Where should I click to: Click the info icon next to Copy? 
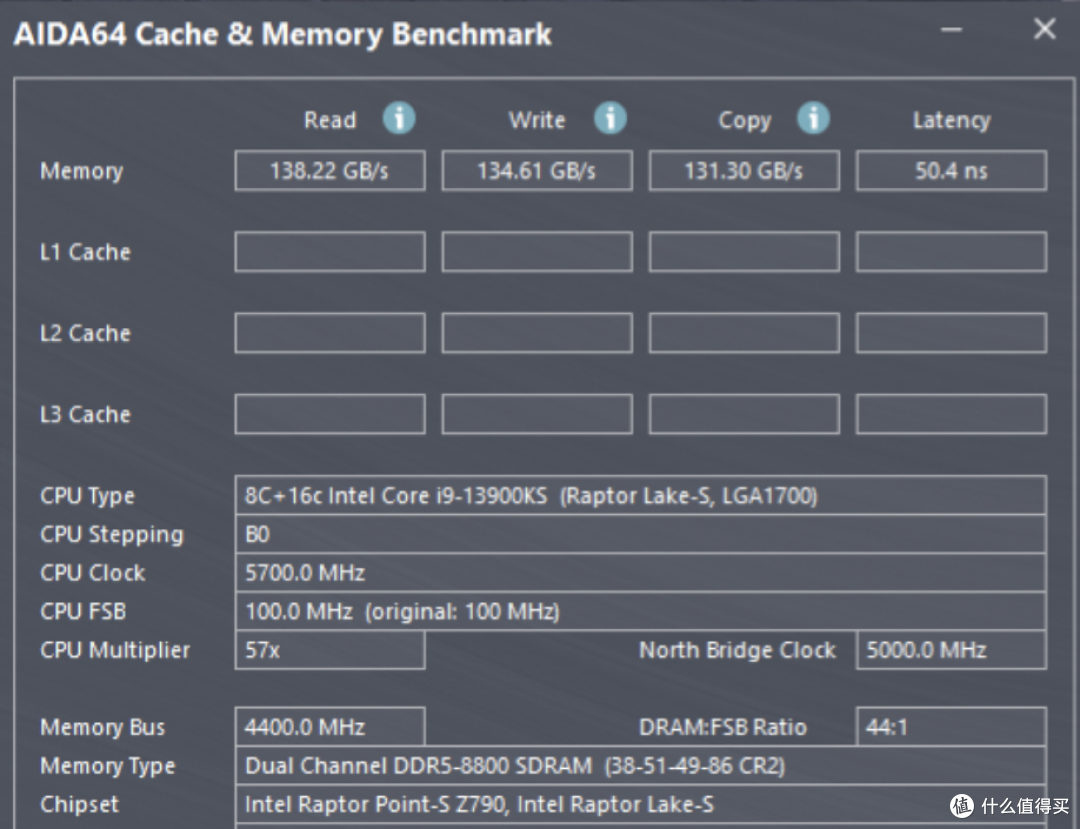coord(813,119)
